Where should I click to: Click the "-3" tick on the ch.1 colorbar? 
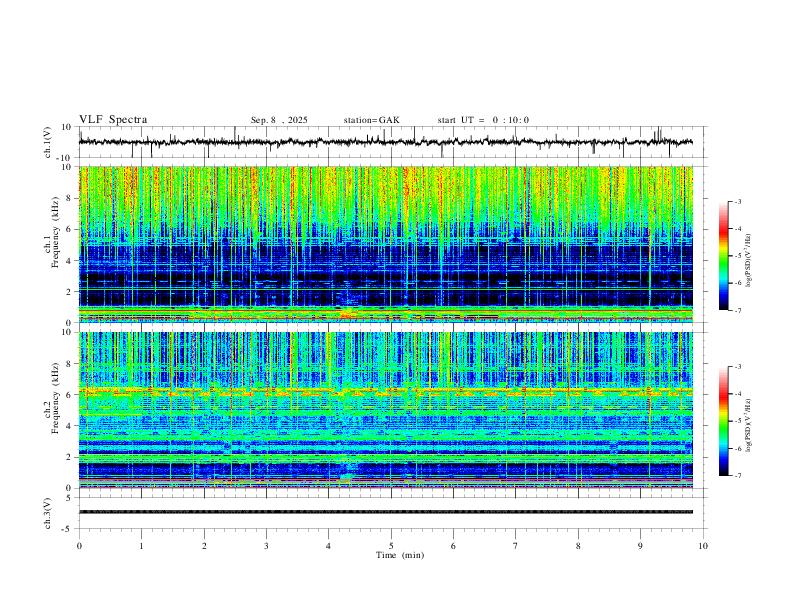click(x=738, y=201)
